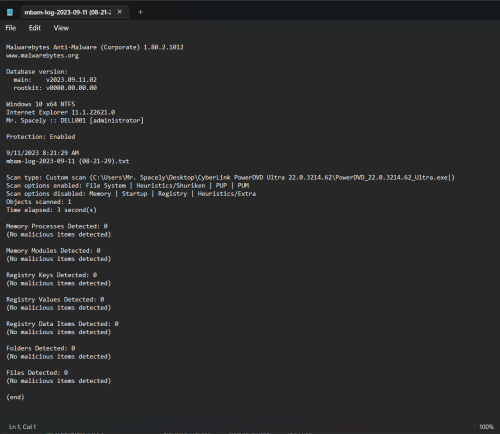
Task: Click the Malwarebytes Anti-Malware (Corporate) 1.80.2.1012 line
Action: pyautogui.click(x=95, y=47)
